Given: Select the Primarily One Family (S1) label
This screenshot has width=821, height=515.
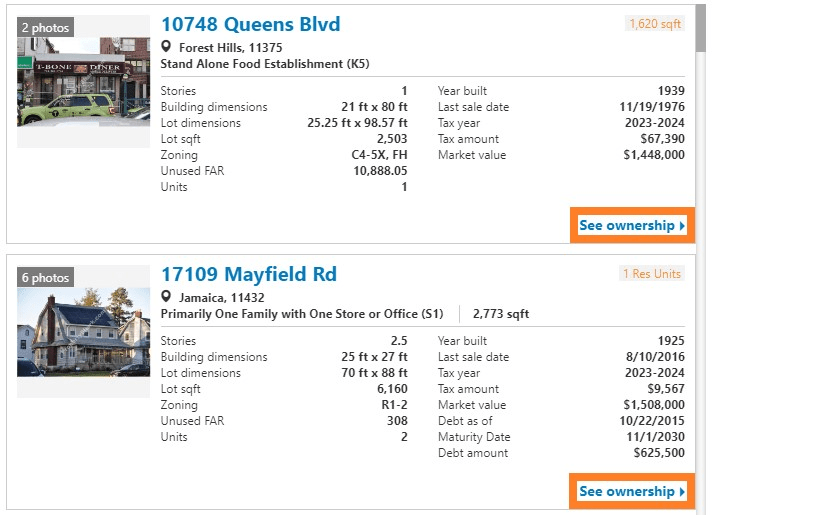Looking at the screenshot, I should (x=302, y=314).
